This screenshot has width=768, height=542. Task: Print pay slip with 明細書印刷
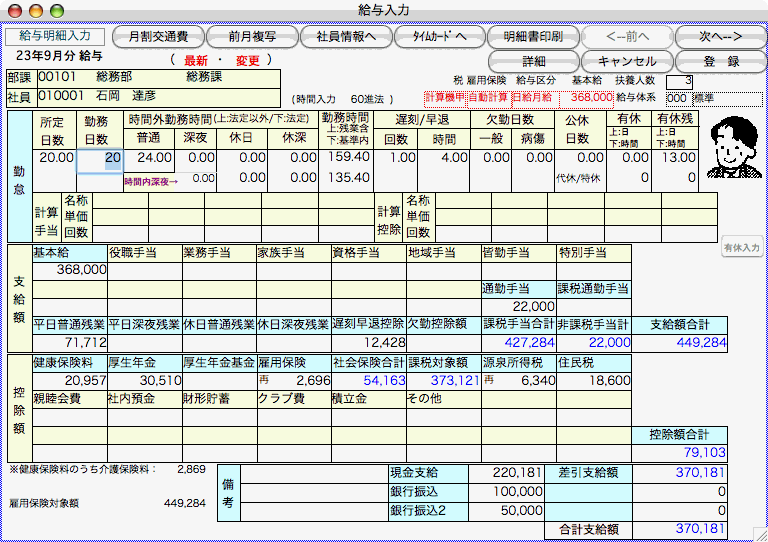(x=532, y=36)
